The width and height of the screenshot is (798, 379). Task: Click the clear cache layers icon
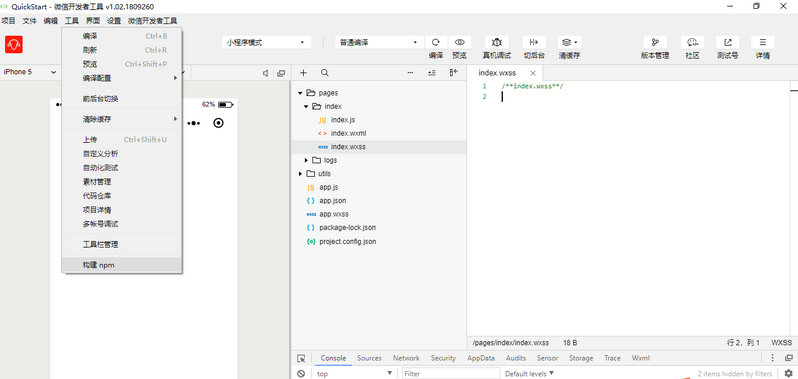pyautogui.click(x=568, y=42)
